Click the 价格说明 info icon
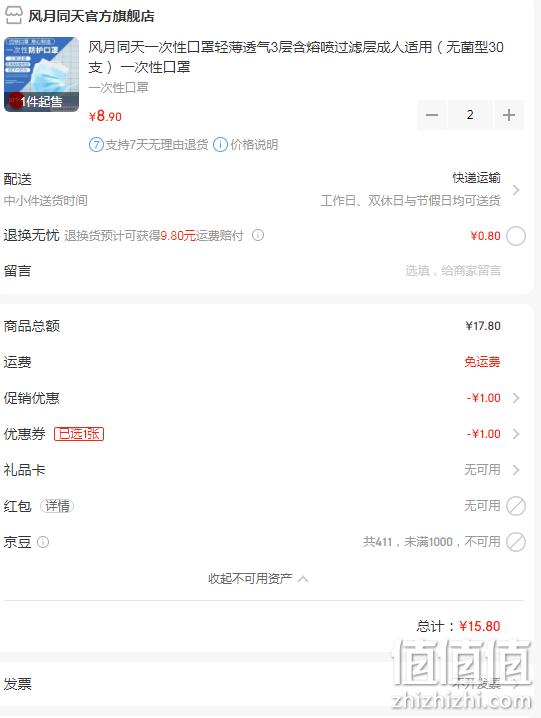The width and height of the screenshot is (541, 718). click(220, 145)
